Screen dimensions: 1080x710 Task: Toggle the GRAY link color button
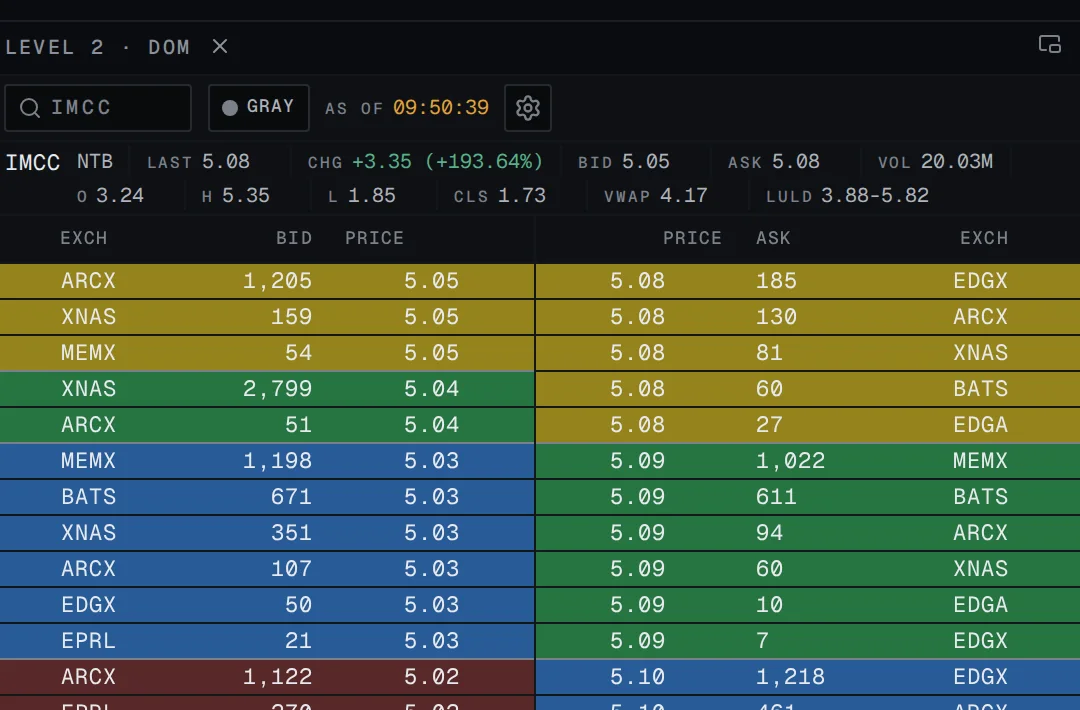[259, 107]
